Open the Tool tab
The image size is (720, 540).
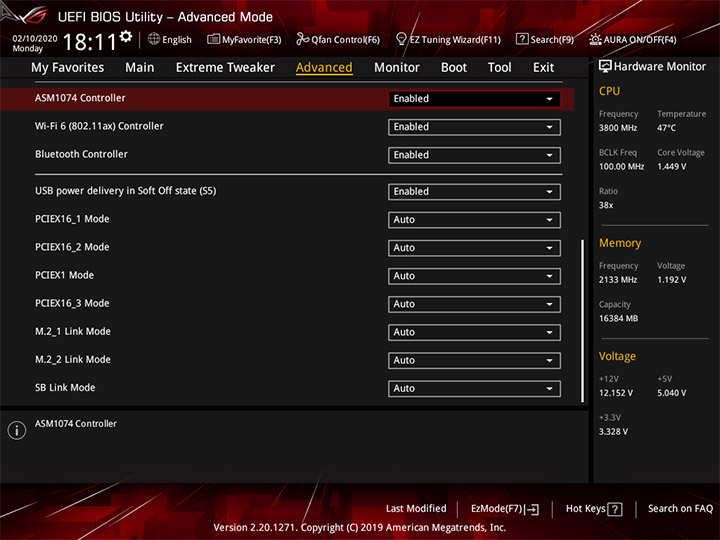point(500,68)
